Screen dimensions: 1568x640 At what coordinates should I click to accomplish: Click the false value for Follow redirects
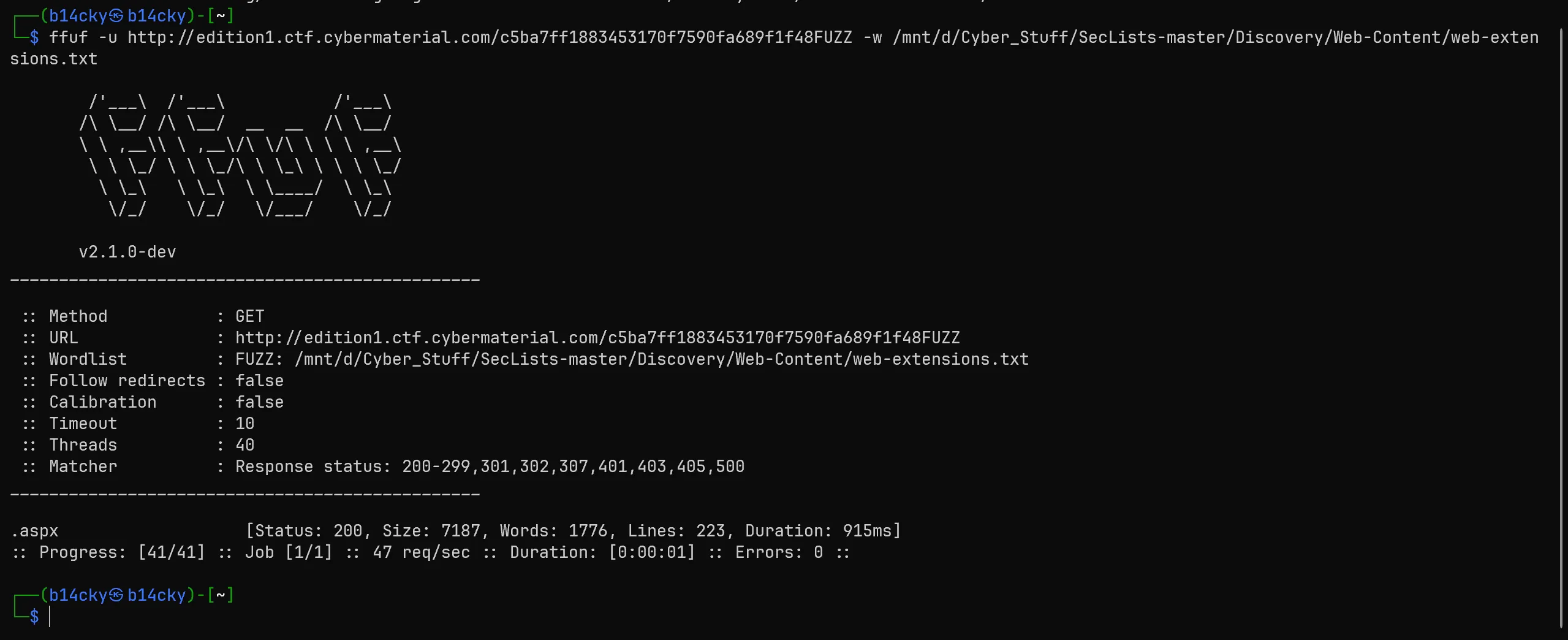pyautogui.click(x=259, y=381)
